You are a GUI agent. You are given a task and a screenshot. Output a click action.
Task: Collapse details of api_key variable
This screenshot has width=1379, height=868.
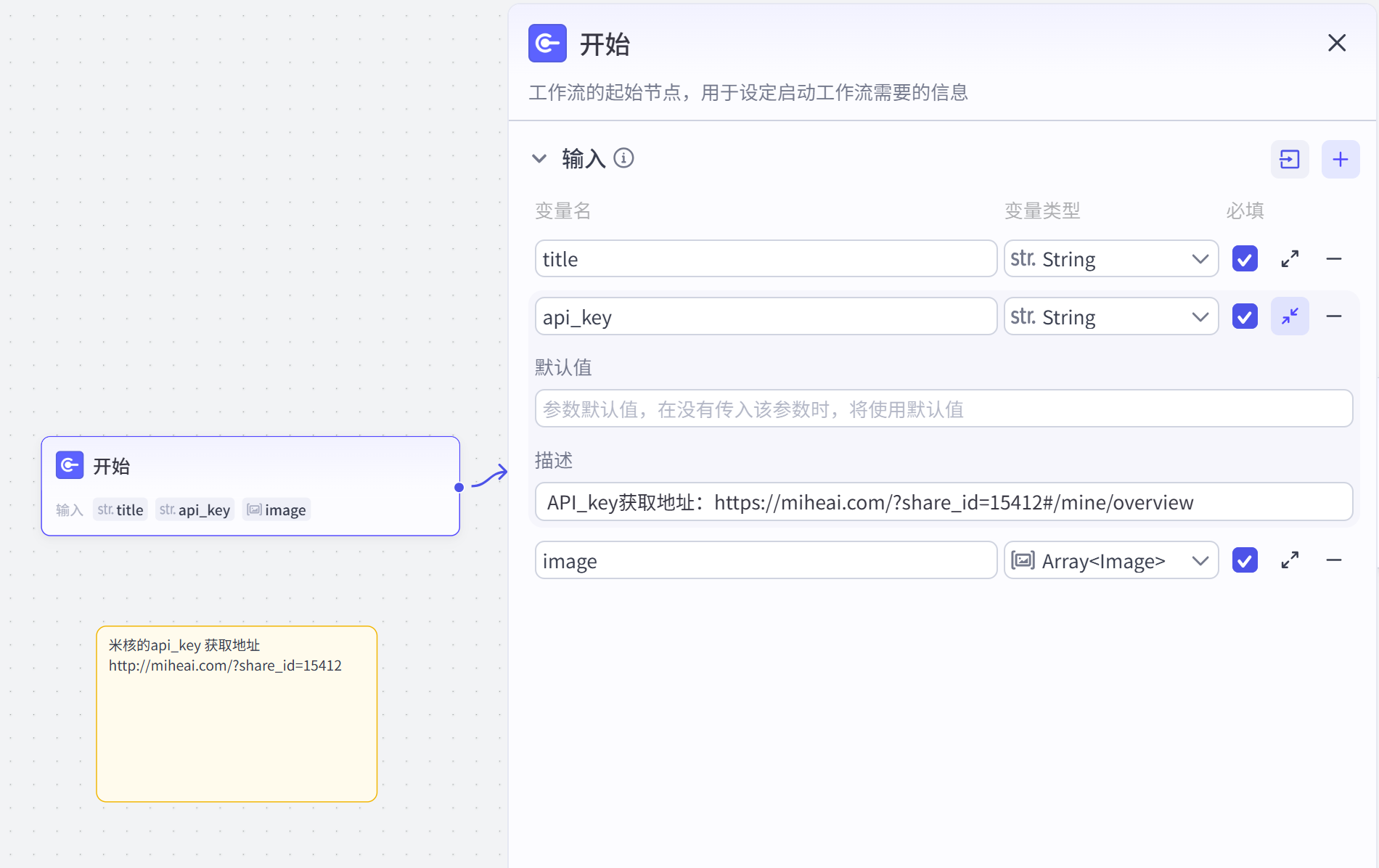(1290, 316)
